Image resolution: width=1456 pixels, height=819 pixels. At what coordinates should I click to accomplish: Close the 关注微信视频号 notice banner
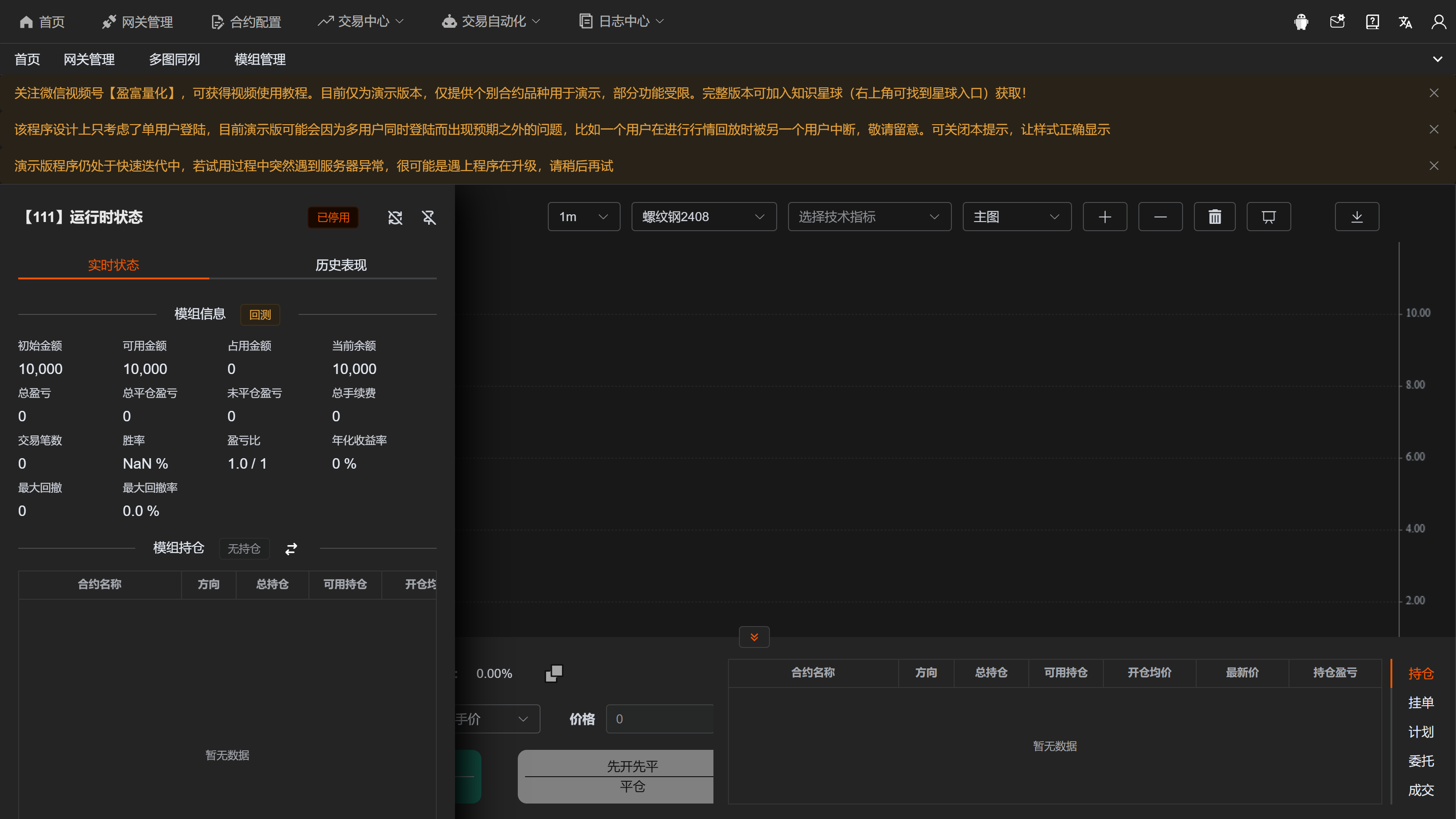1434,93
